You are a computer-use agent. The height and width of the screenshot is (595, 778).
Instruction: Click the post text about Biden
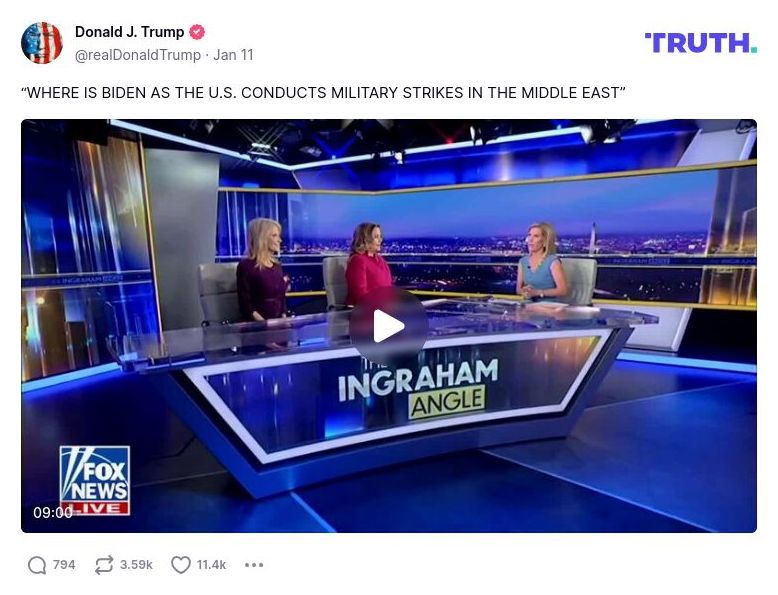pyautogui.click(x=323, y=93)
